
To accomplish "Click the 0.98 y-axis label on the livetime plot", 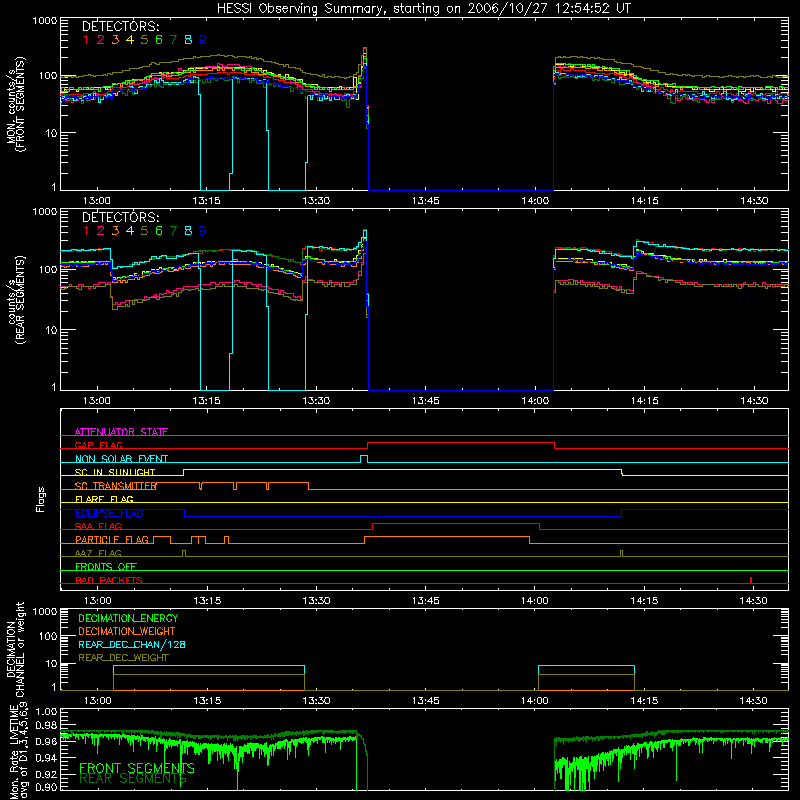I will pos(46,725).
